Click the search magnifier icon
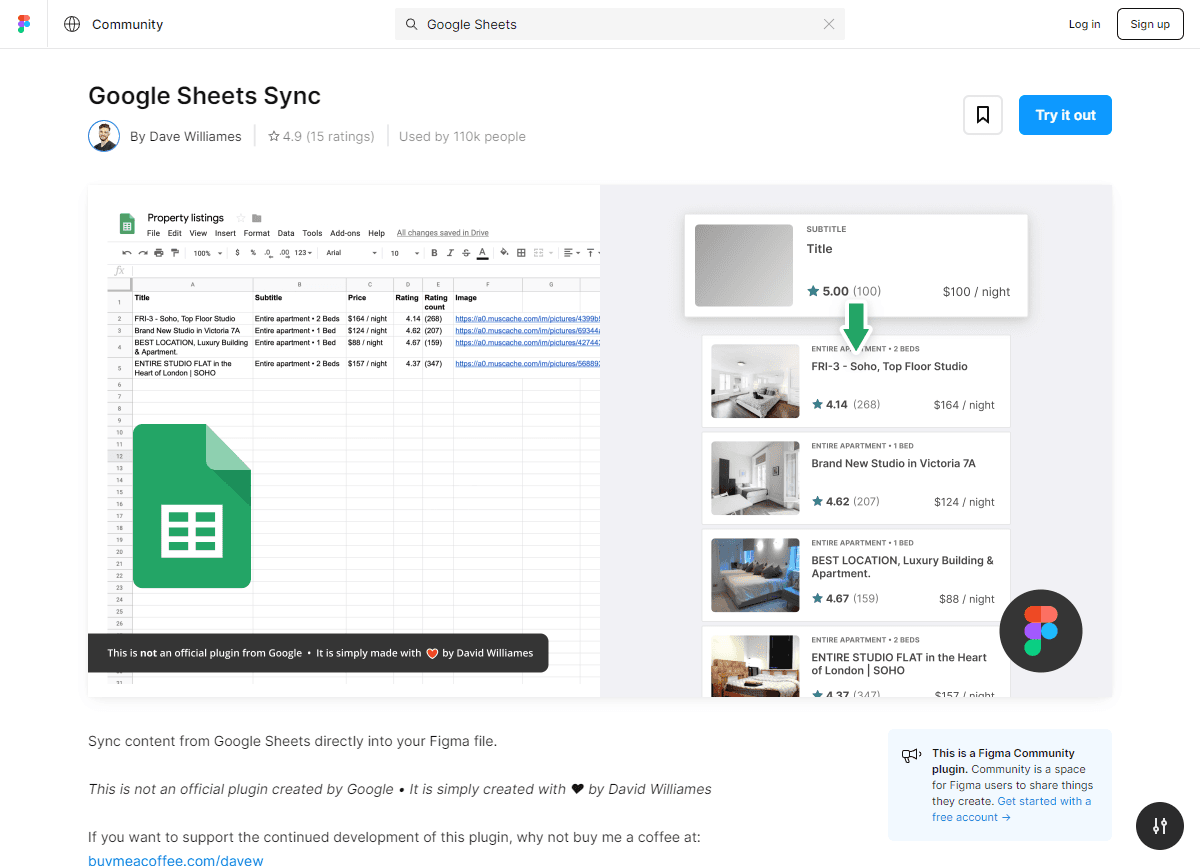This screenshot has height=866, width=1200. 411,24
